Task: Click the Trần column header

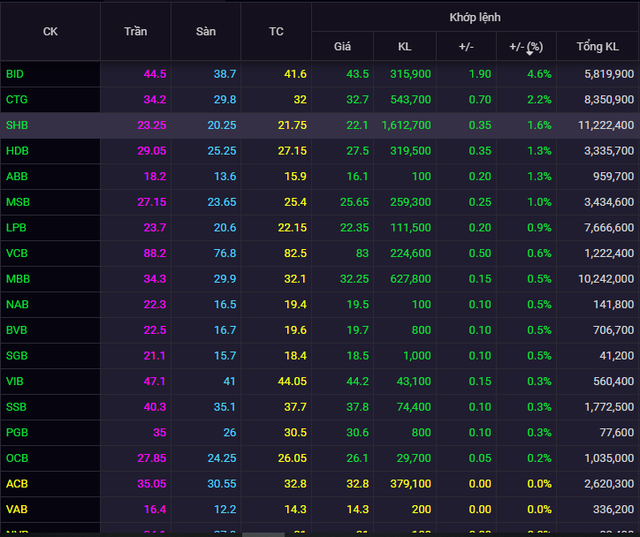Action: pyautogui.click(x=135, y=31)
